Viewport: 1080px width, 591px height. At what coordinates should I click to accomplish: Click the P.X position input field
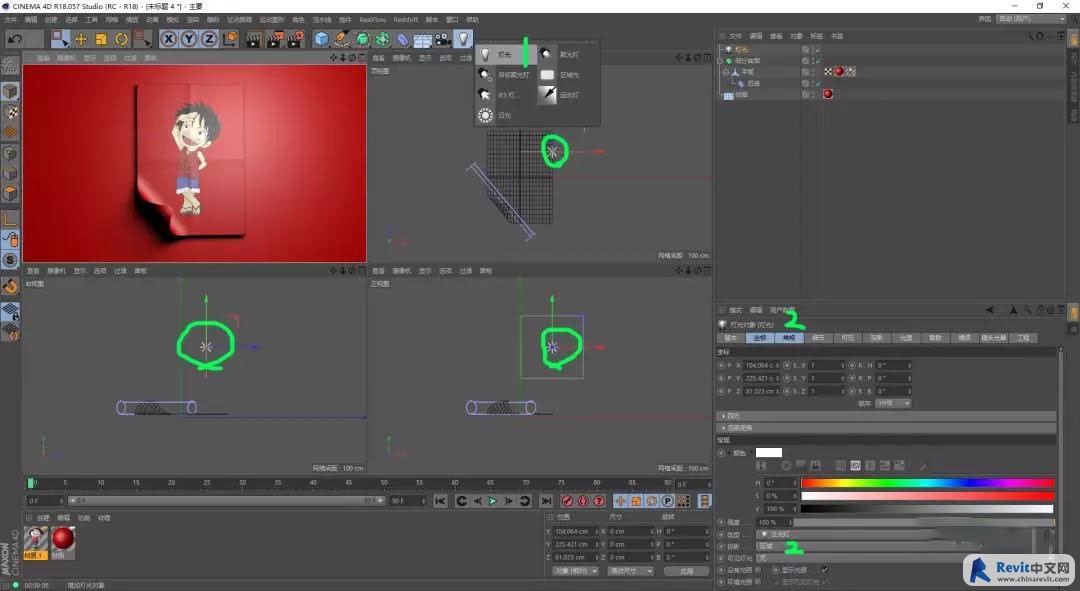tap(761, 365)
